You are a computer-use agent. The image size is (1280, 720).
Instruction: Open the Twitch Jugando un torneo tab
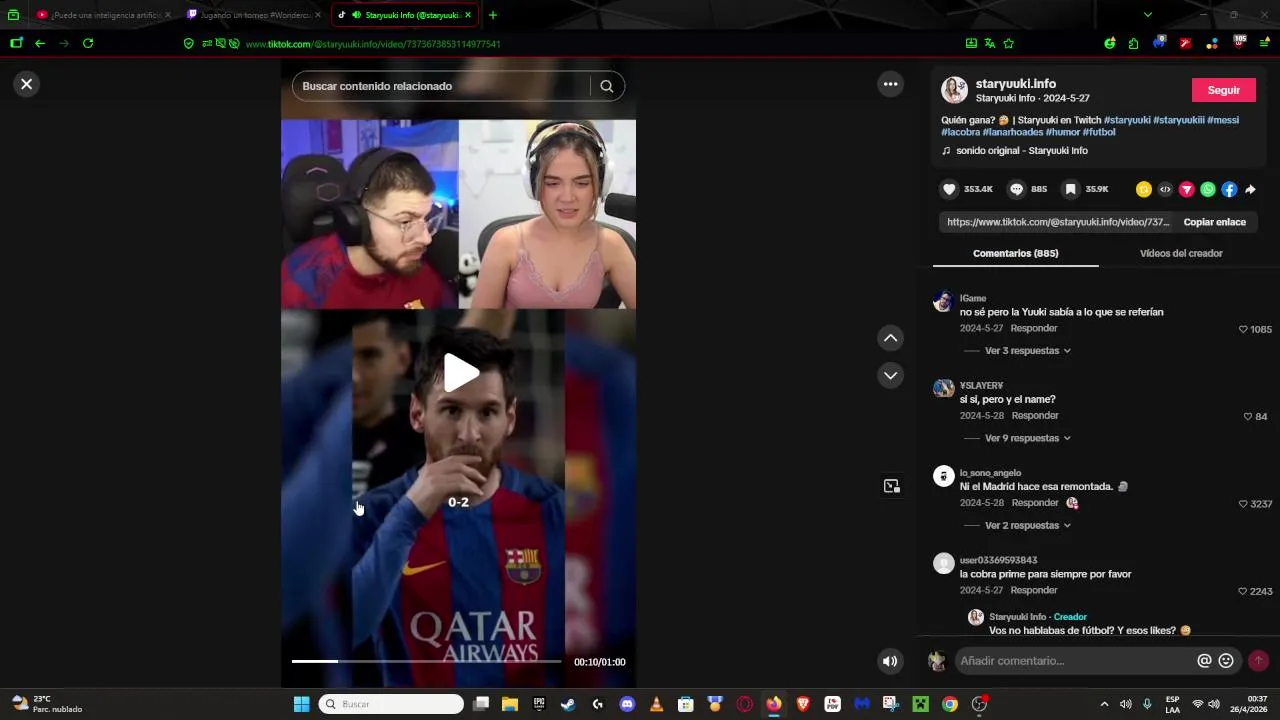[x=252, y=15]
